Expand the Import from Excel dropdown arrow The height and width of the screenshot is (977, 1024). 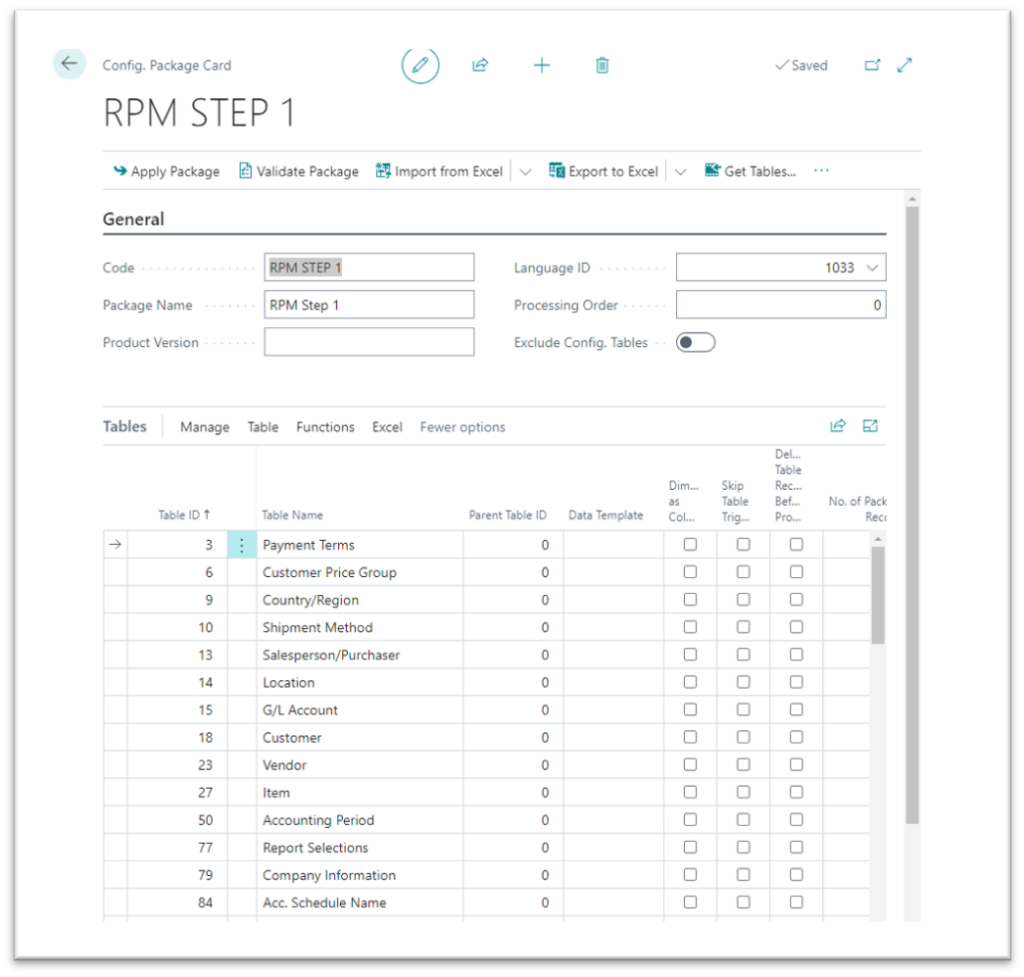click(525, 171)
